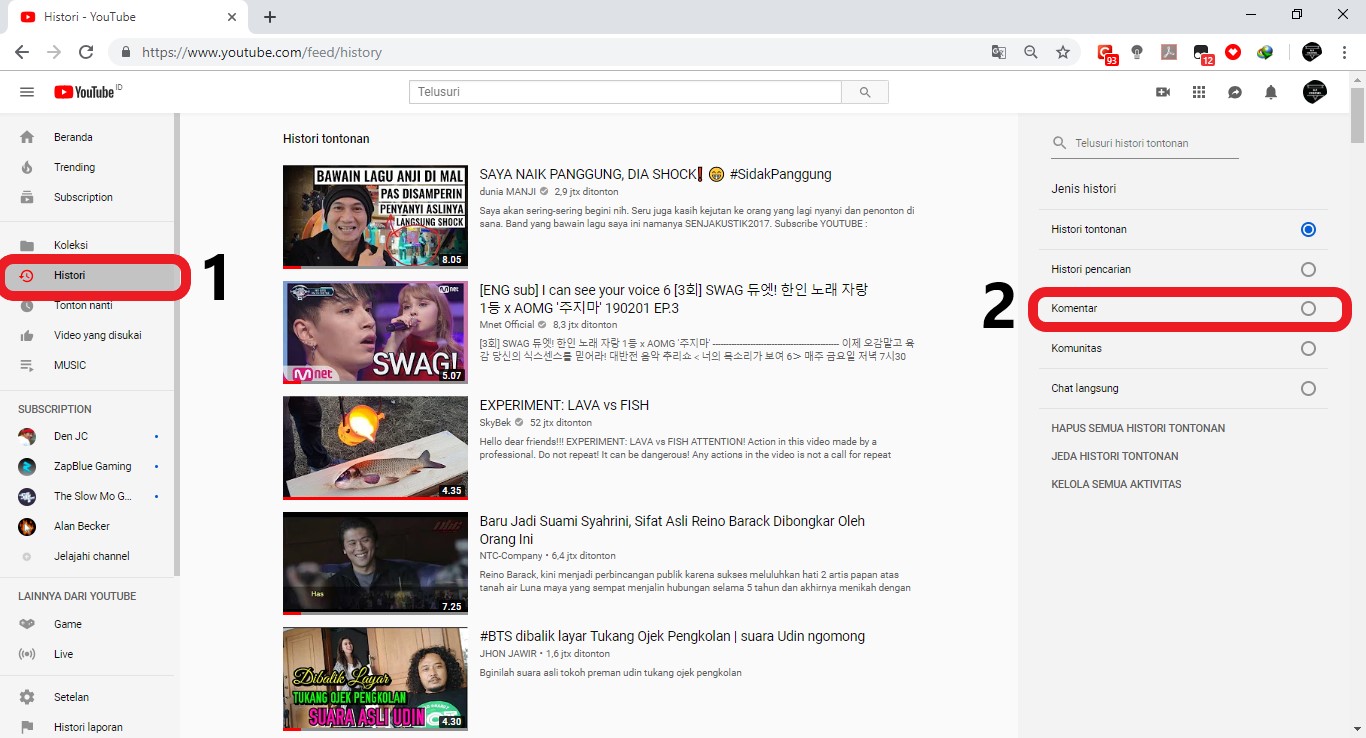Click the red extension icon with badge 93
Image resolution: width=1366 pixels, height=738 pixels.
click(1106, 53)
